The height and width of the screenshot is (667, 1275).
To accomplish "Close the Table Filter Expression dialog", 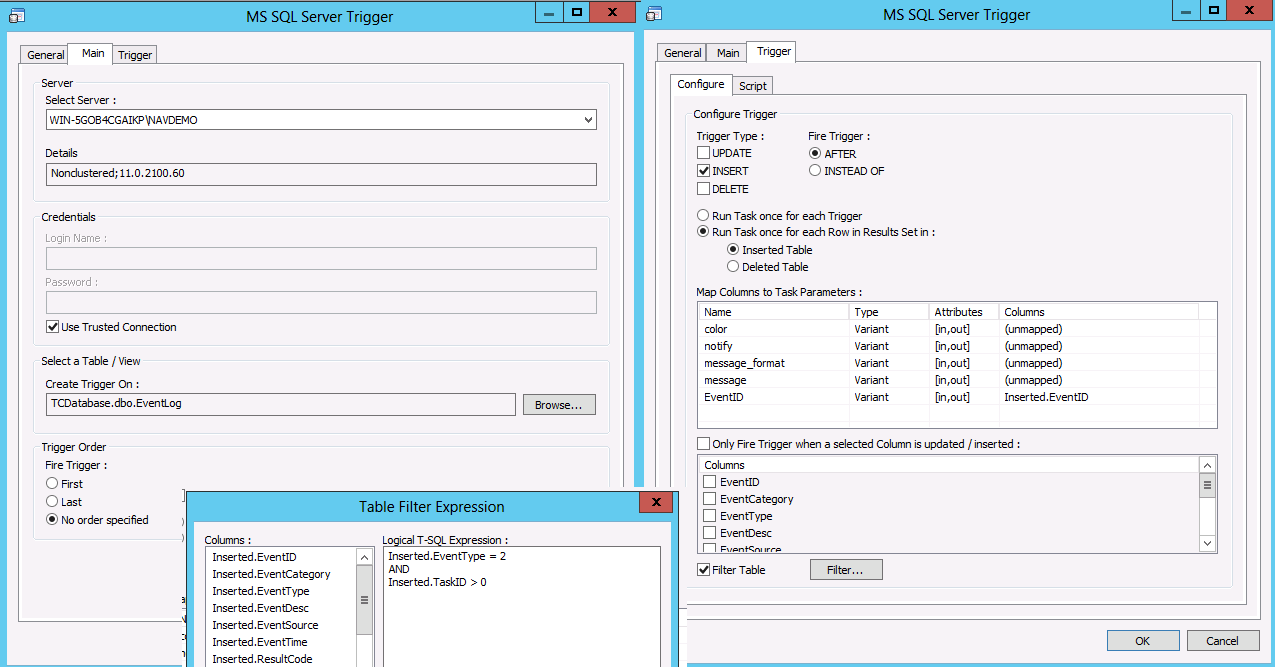I will [x=656, y=503].
